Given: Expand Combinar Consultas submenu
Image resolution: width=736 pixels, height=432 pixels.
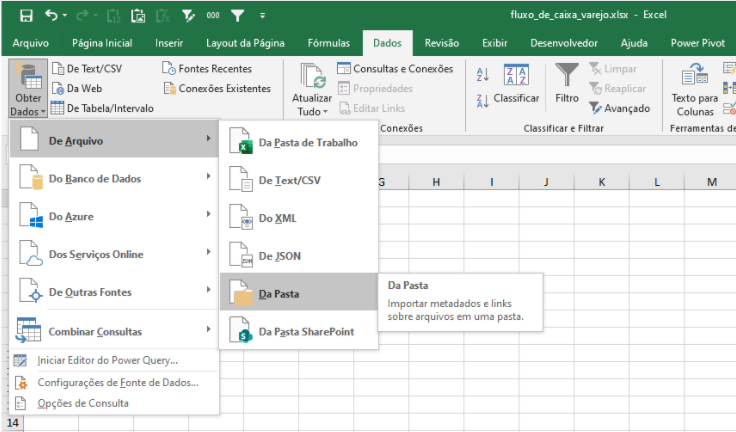Looking at the screenshot, I should (114, 331).
